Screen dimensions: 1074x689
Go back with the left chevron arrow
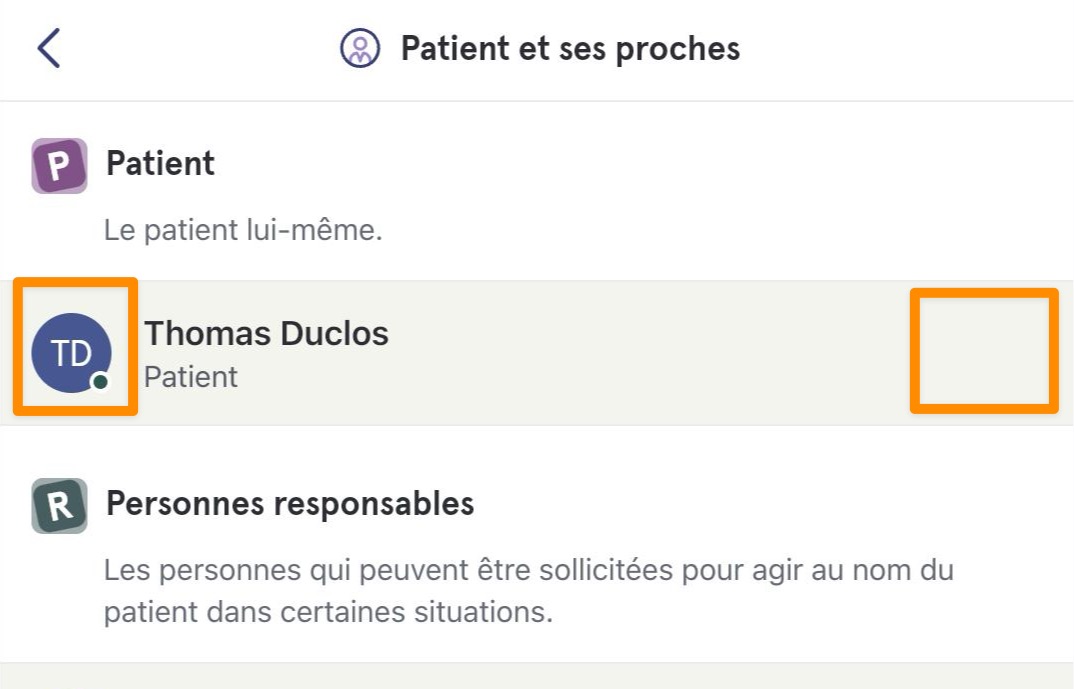49,48
